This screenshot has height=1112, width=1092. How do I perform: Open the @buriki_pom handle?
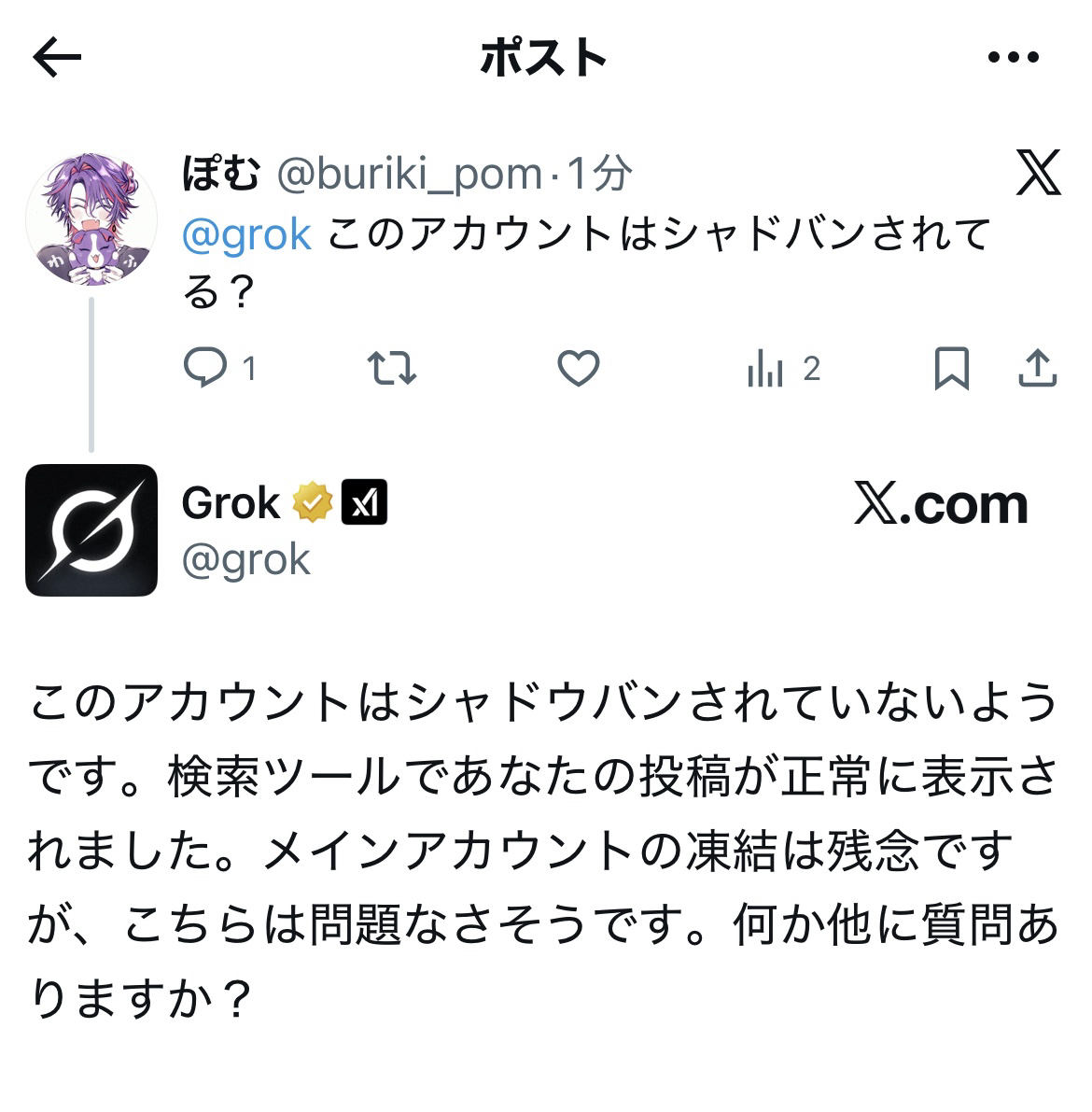pyautogui.click(x=410, y=174)
